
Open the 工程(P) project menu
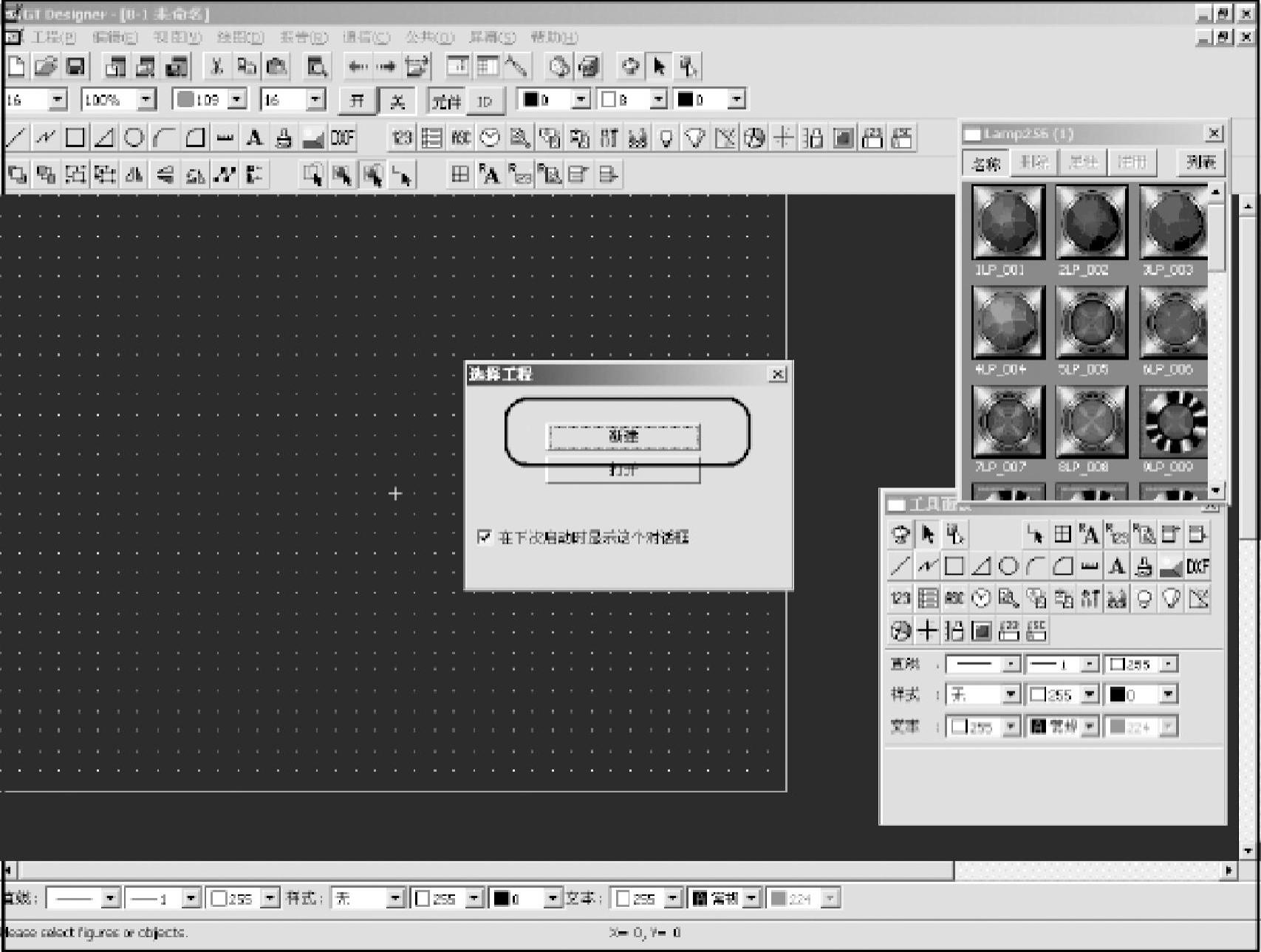[x=53, y=37]
